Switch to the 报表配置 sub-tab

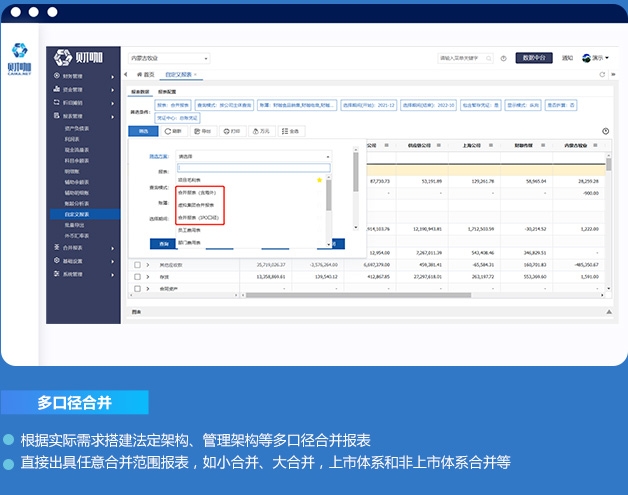pyautogui.click(x=167, y=92)
